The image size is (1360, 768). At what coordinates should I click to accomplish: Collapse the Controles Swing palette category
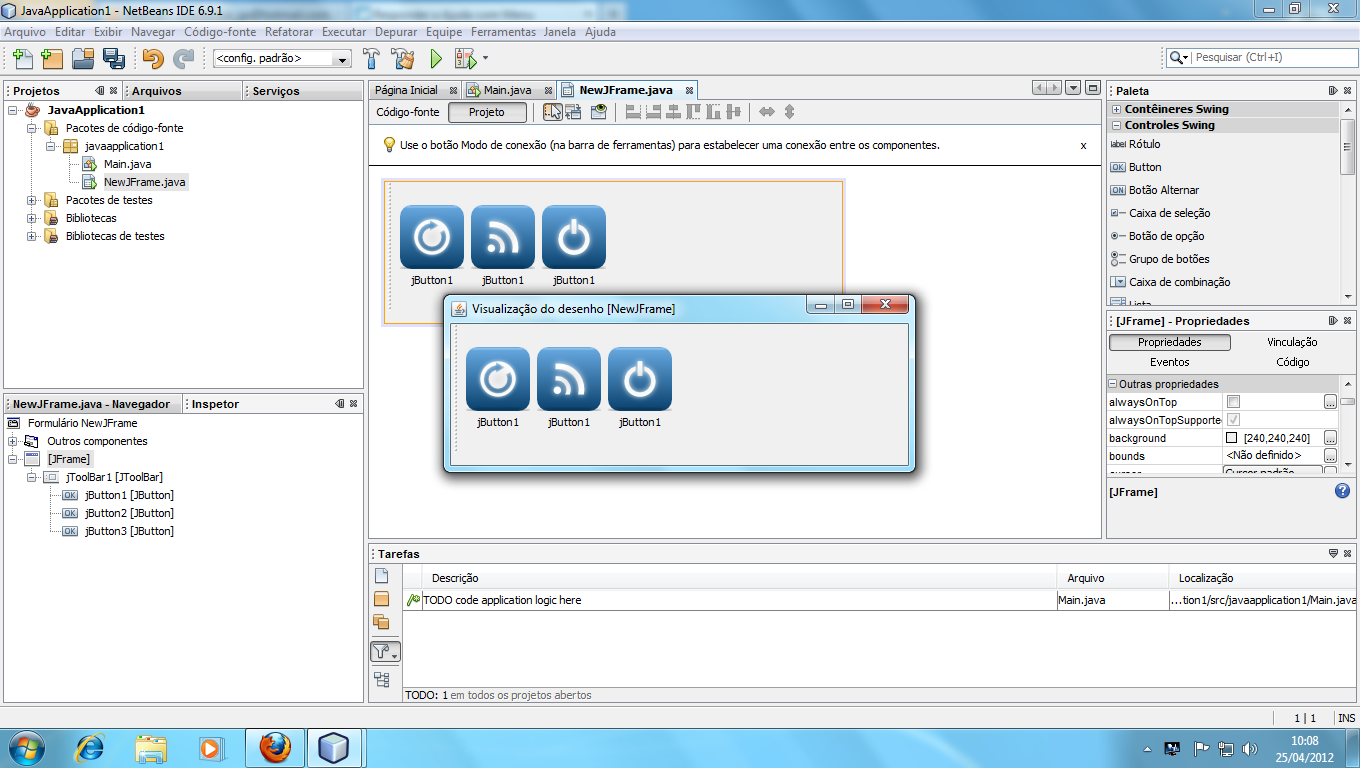[x=1117, y=125]
